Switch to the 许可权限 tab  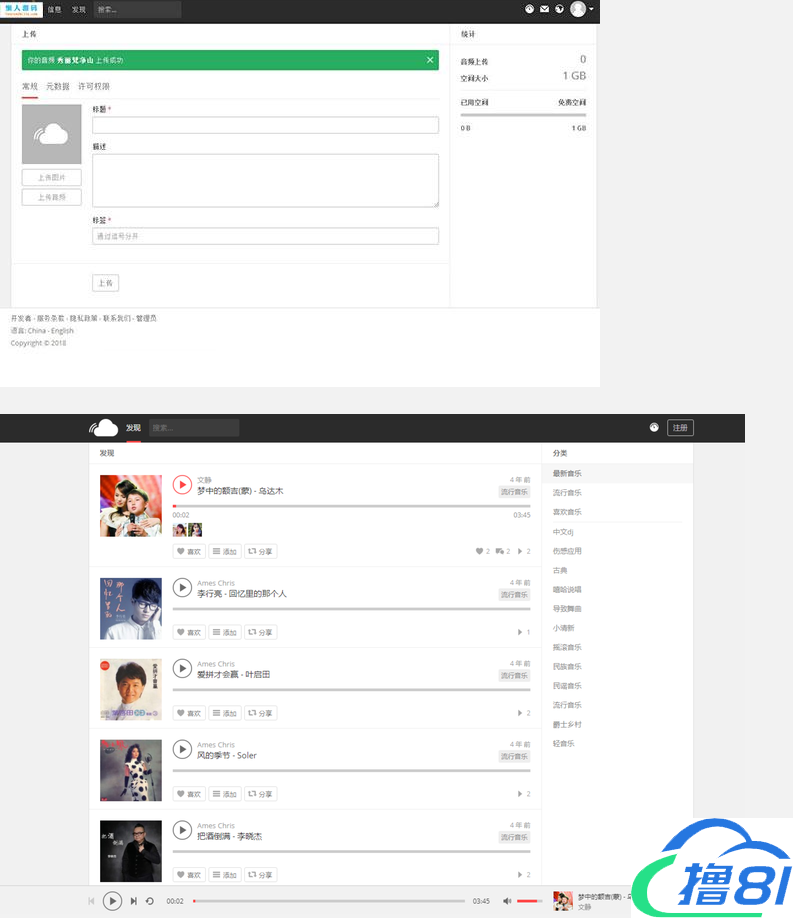(94, 87)
